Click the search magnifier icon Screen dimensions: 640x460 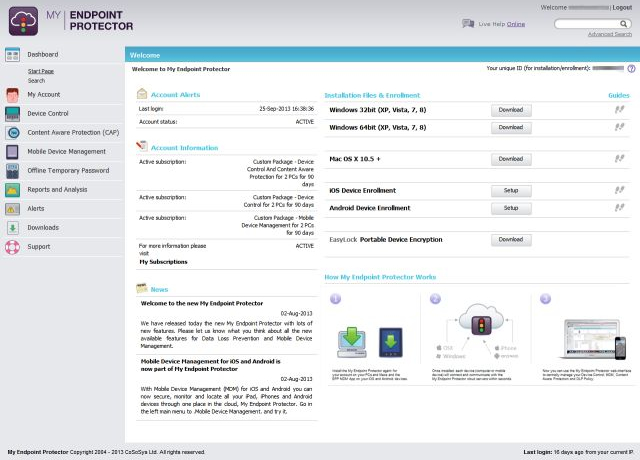623,24
